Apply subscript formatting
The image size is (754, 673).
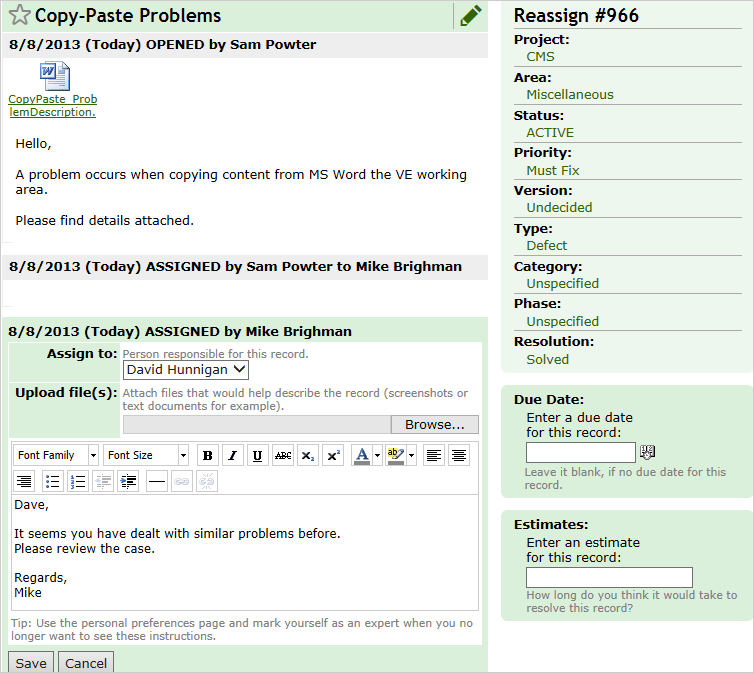point(309,456)
